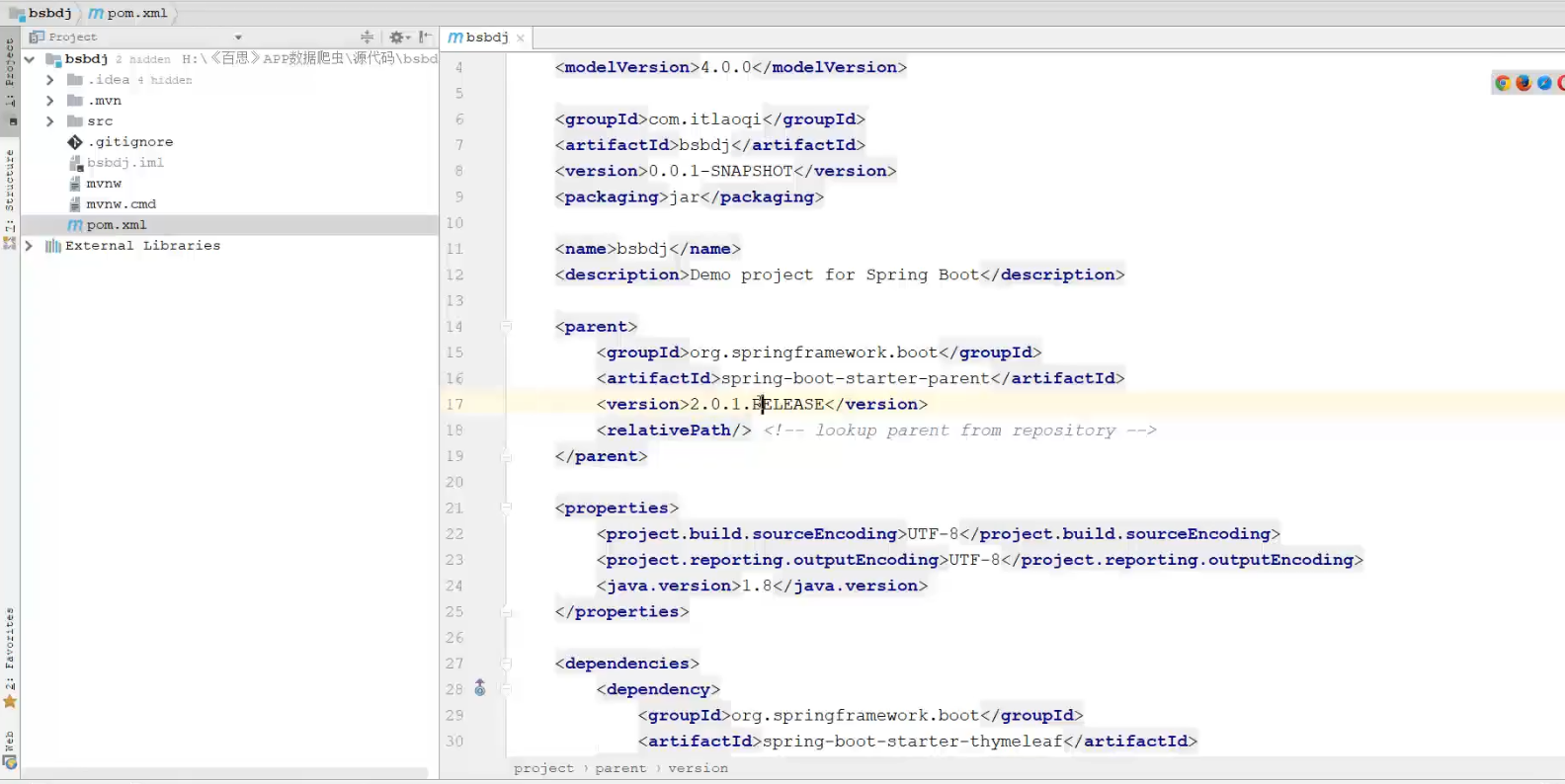This screenshot has width=1565, height=784.
Task: Expand the src folder
Action: (x=50, y=121)
